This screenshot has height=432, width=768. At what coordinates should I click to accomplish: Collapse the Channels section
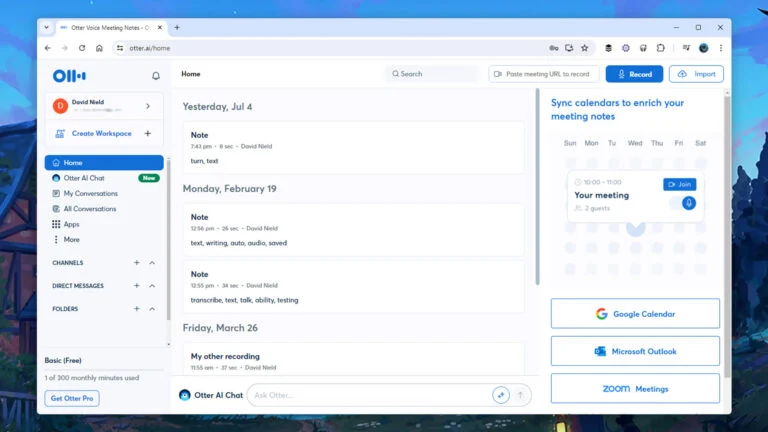(x=152, y=263)
